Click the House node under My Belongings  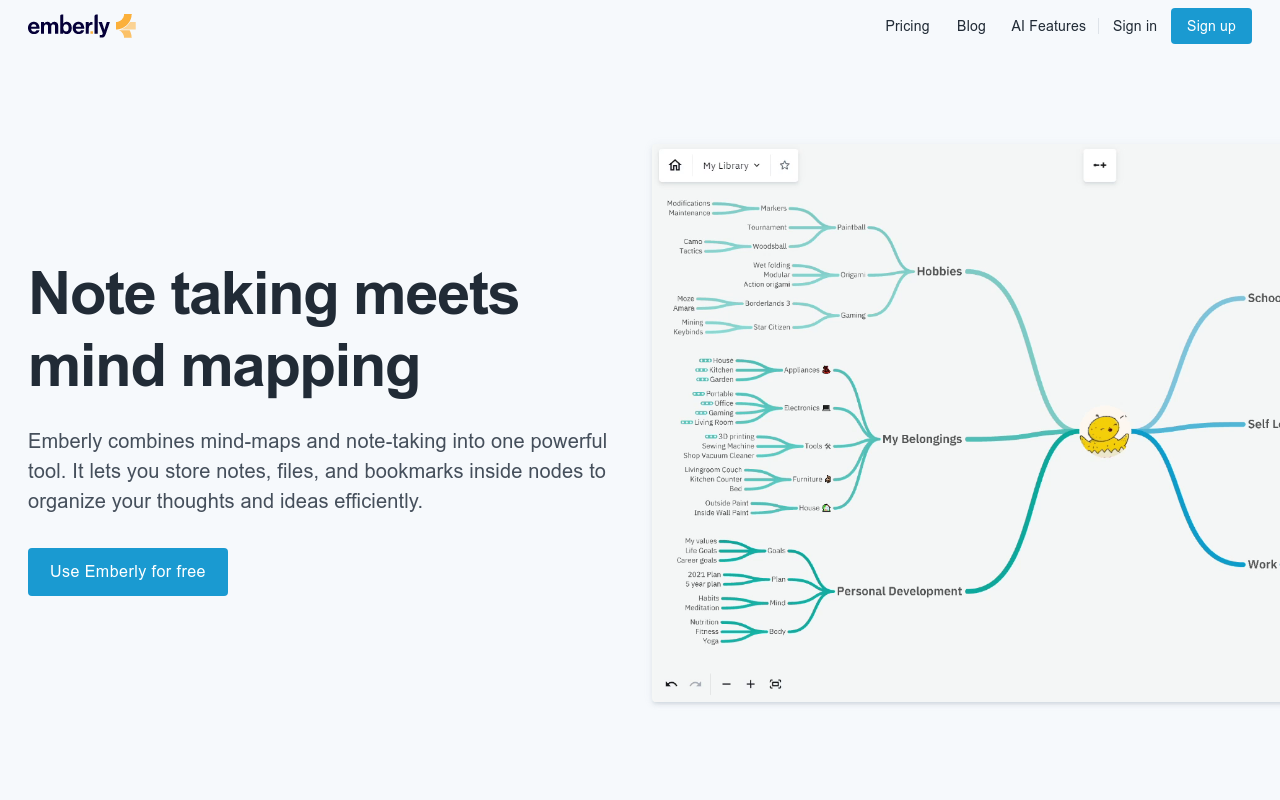(815, 508)
